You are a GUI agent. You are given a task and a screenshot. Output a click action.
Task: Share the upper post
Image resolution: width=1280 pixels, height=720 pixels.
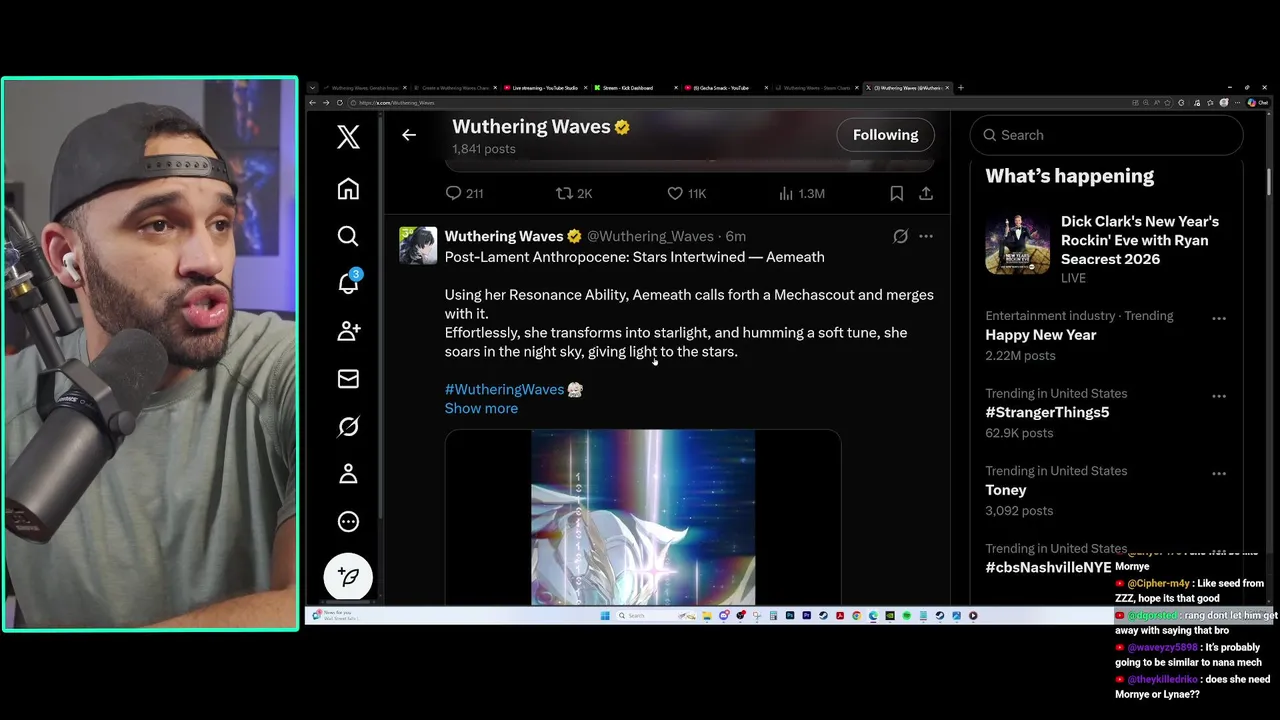click(x=926, y=193)
